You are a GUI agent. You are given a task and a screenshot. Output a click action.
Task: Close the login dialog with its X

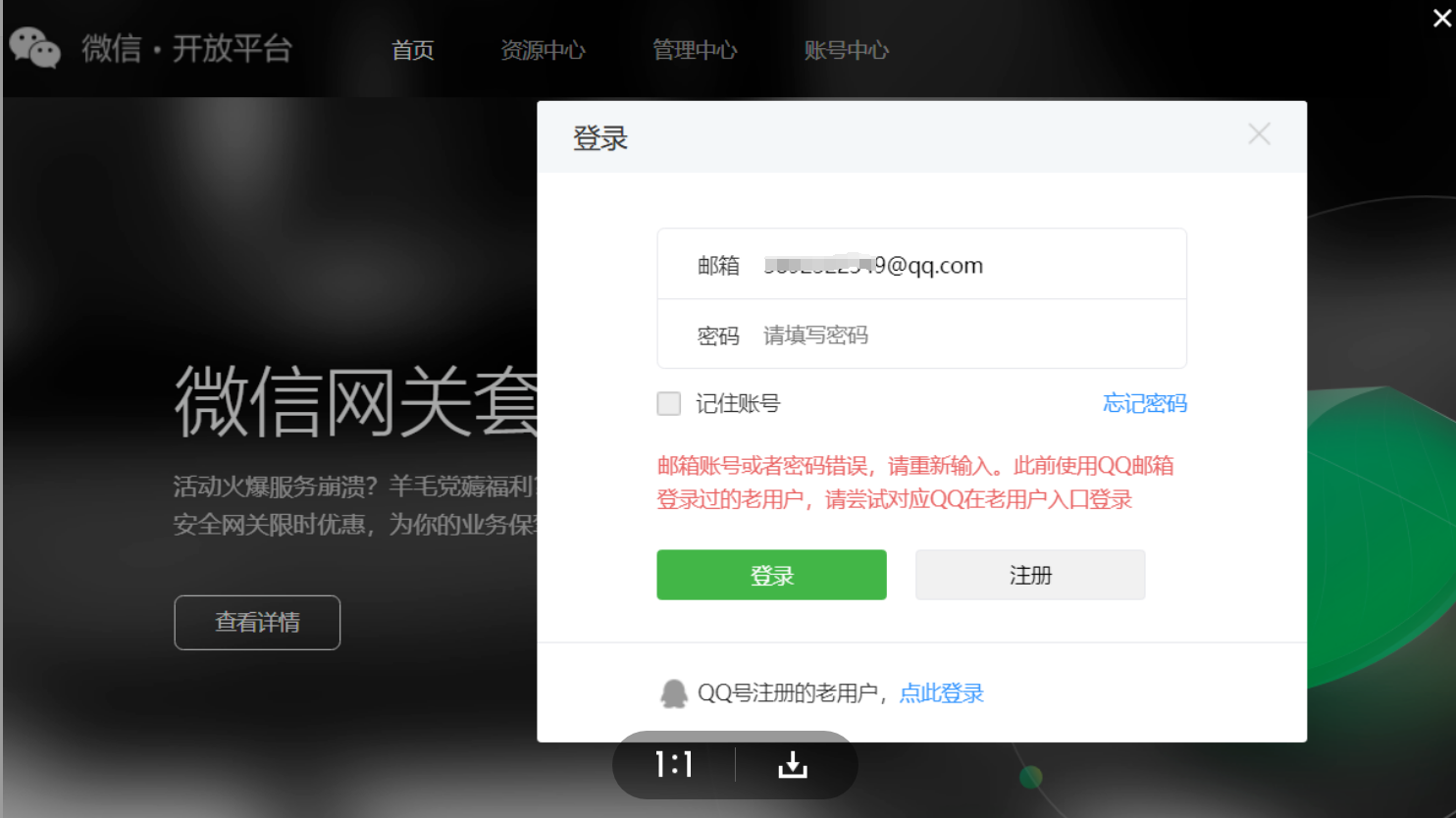coord(1260,134)
